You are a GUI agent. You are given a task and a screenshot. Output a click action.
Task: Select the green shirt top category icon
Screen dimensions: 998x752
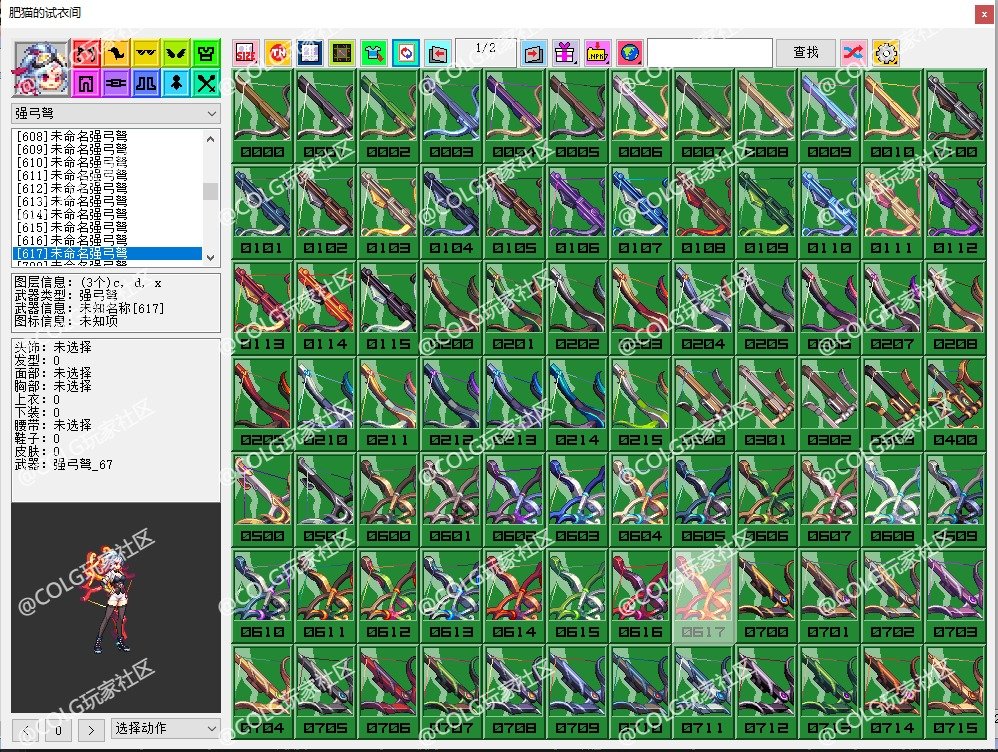[x=206, y=53]
